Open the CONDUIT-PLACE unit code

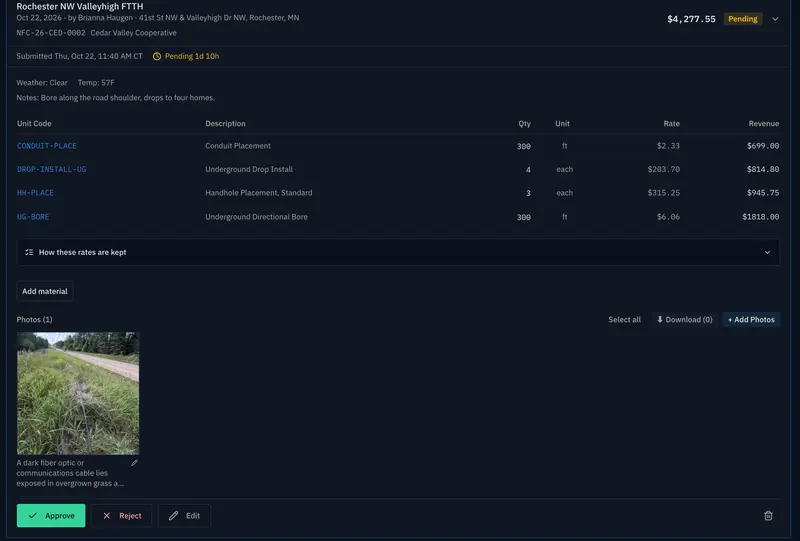coord(47,146)
